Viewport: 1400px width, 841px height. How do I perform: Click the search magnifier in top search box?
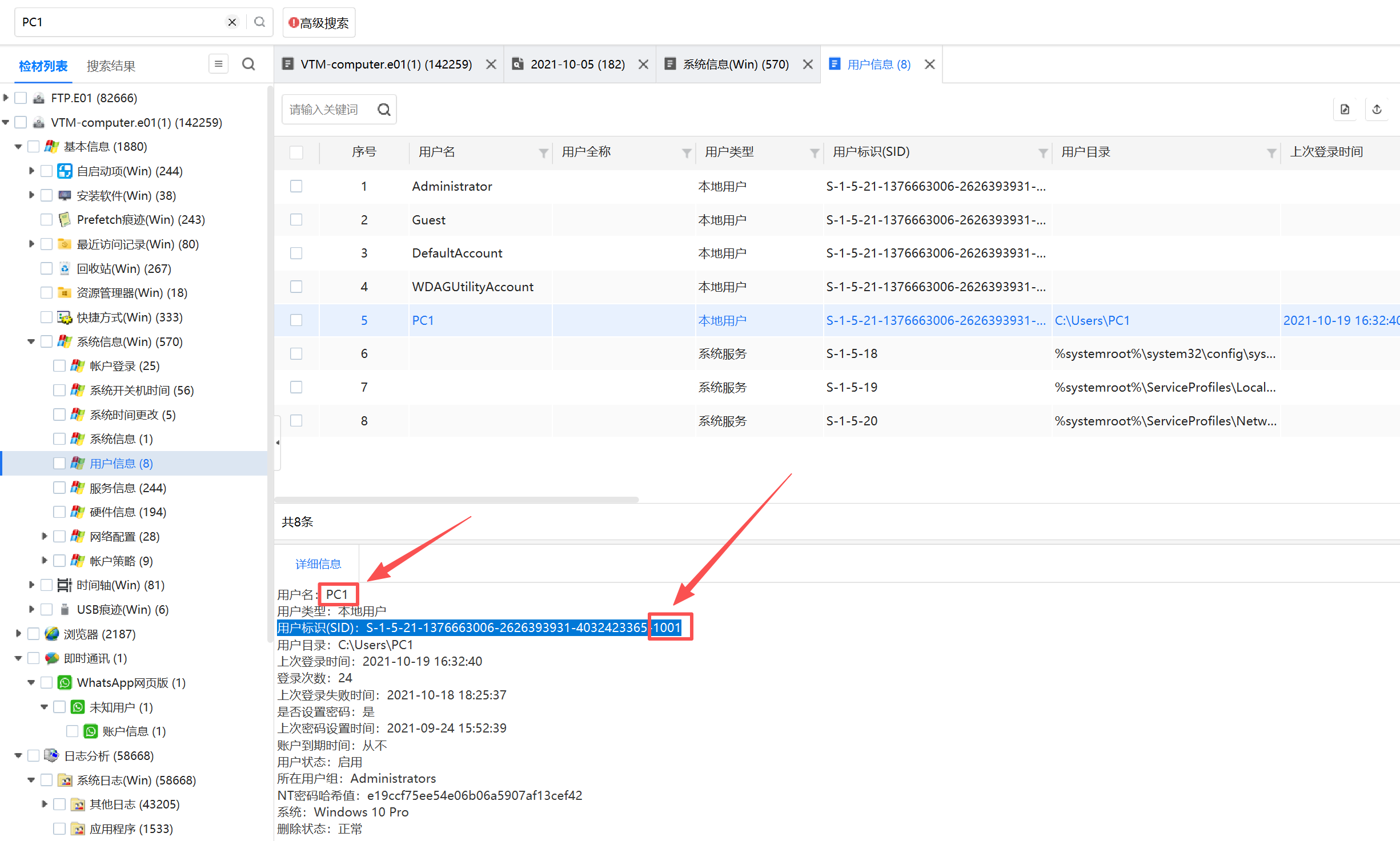click(x=260, y=22)
